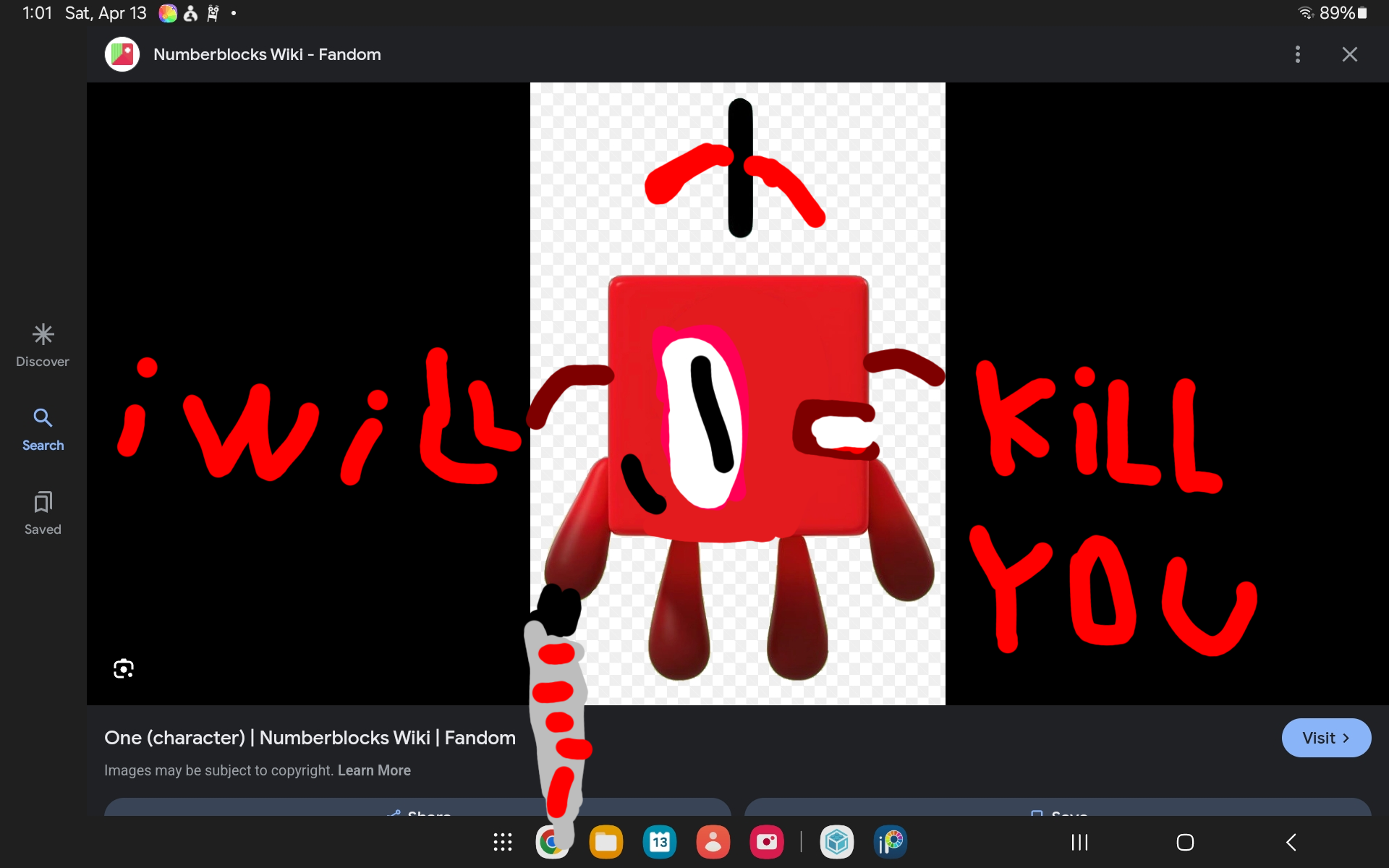Open the One (character) page title

coord(310,738)
